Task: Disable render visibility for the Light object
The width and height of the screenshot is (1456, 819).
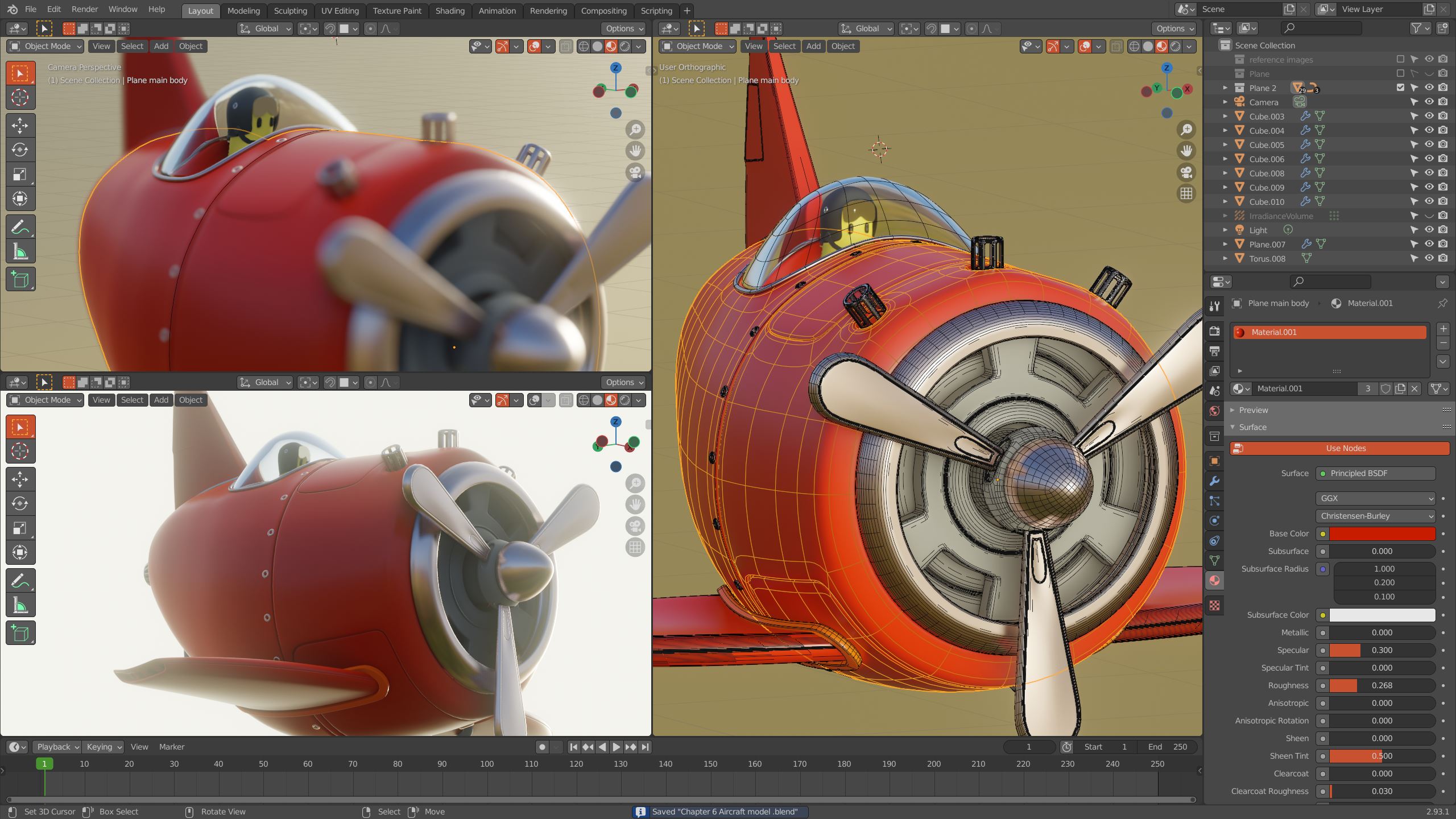Action: (x=1442, y=230)
